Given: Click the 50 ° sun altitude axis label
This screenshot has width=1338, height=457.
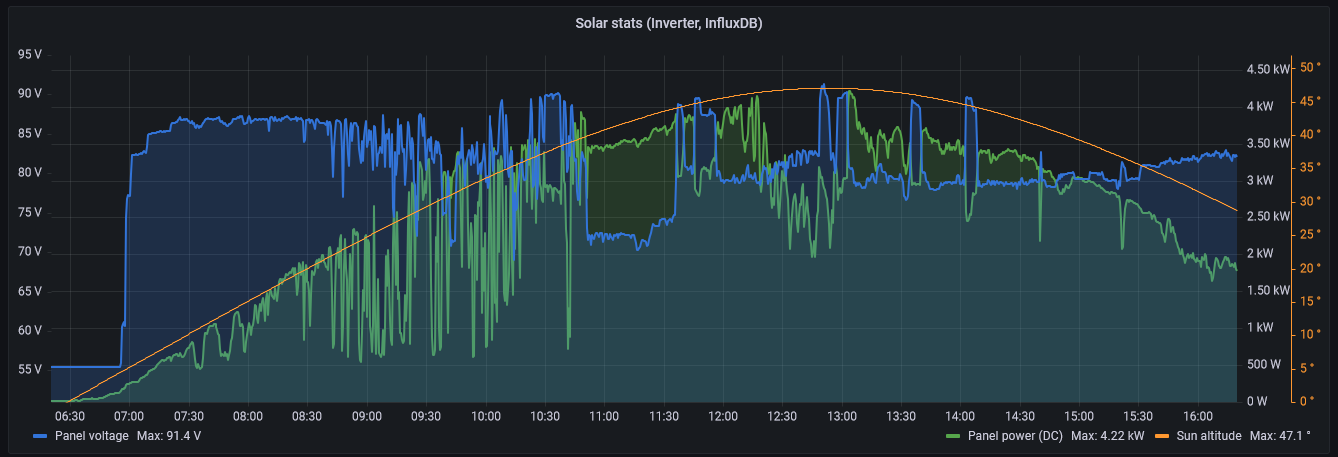Looking at the screenshot, I should pos(1309,67).
